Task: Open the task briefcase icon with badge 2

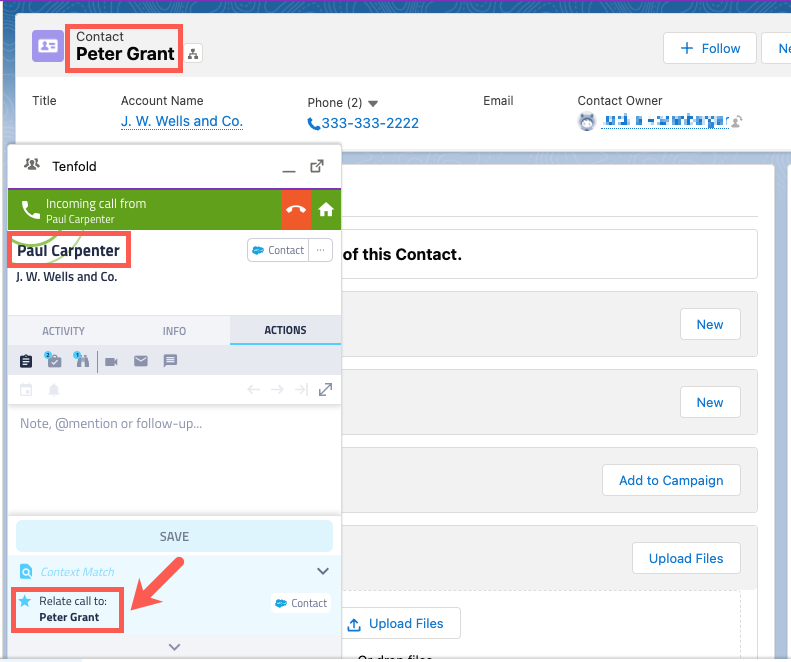Action: coord(53,360)
